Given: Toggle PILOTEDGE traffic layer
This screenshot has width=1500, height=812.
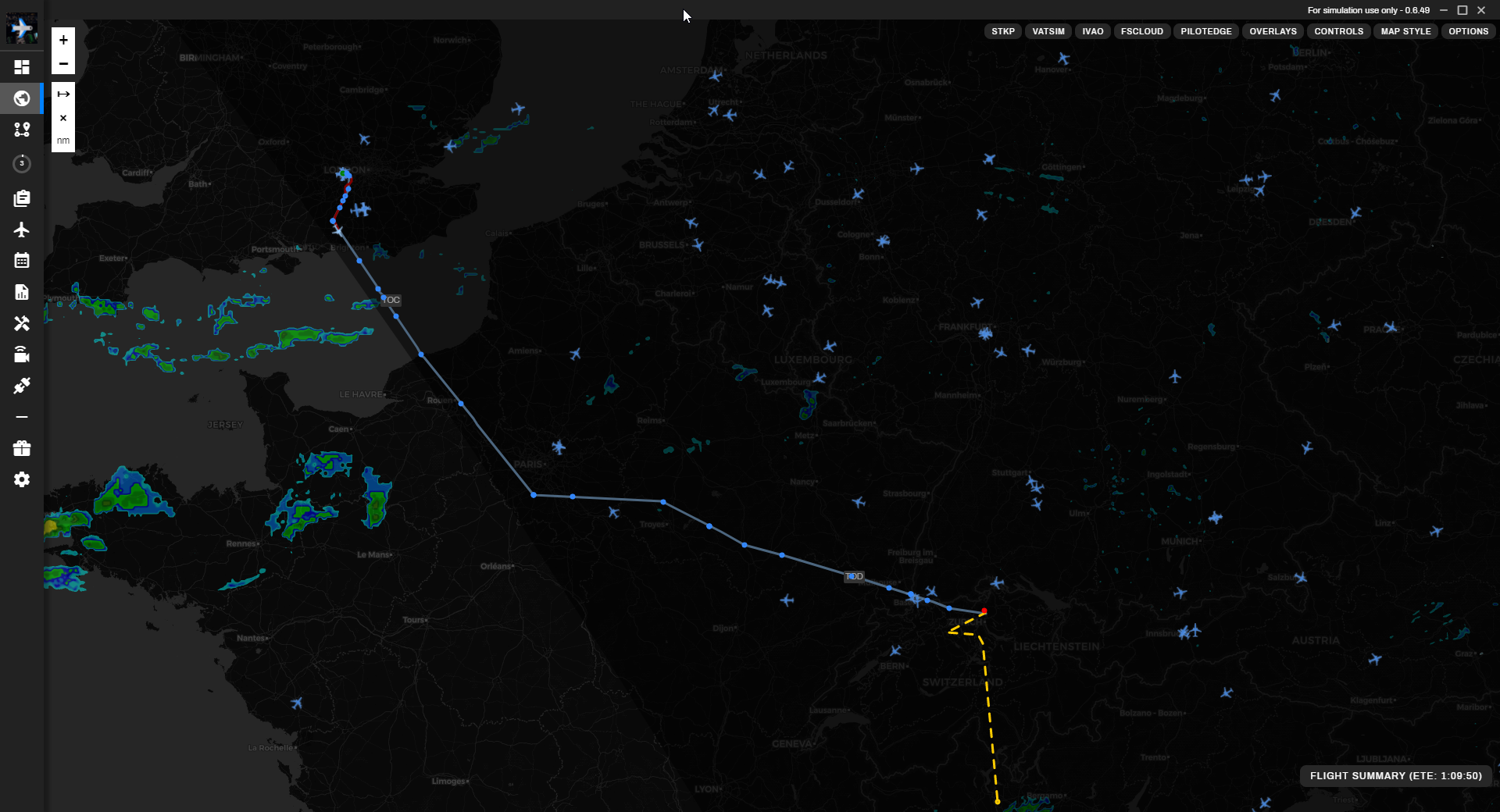Looking at the screenshot, I should tap(1205, 31).
